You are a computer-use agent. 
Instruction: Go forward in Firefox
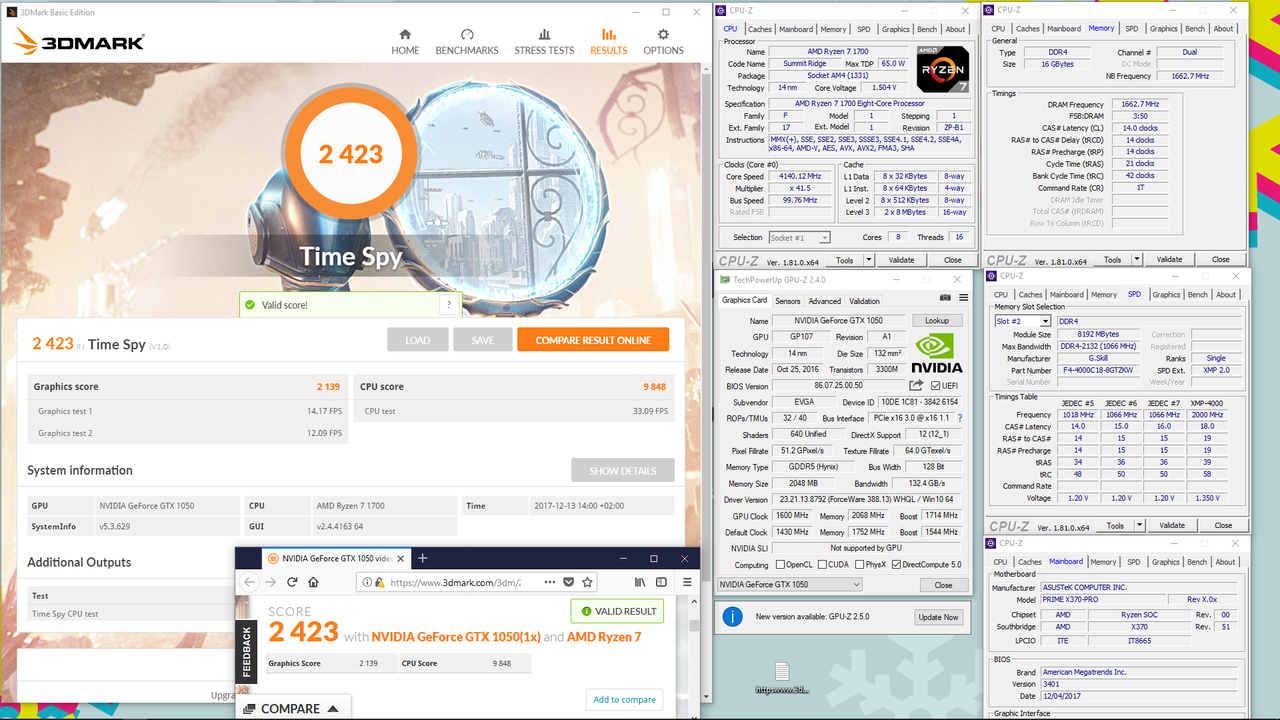271,582
